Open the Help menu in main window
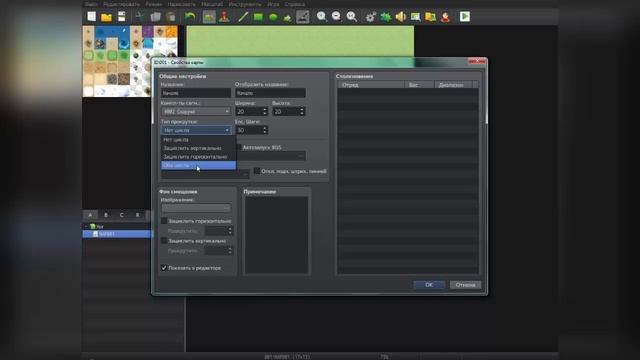Viewport: 640px width, 360px height. click(x=295, y=4)
